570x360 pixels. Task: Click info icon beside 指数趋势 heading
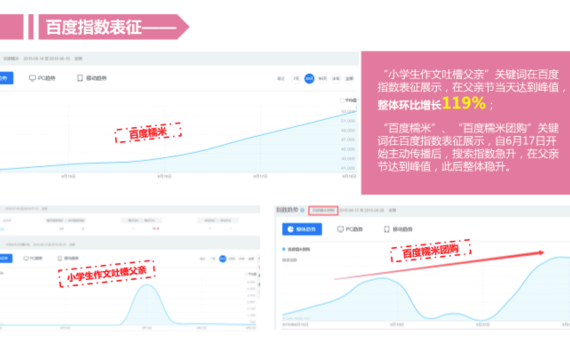pyautogui.click(x=302, y=210)
